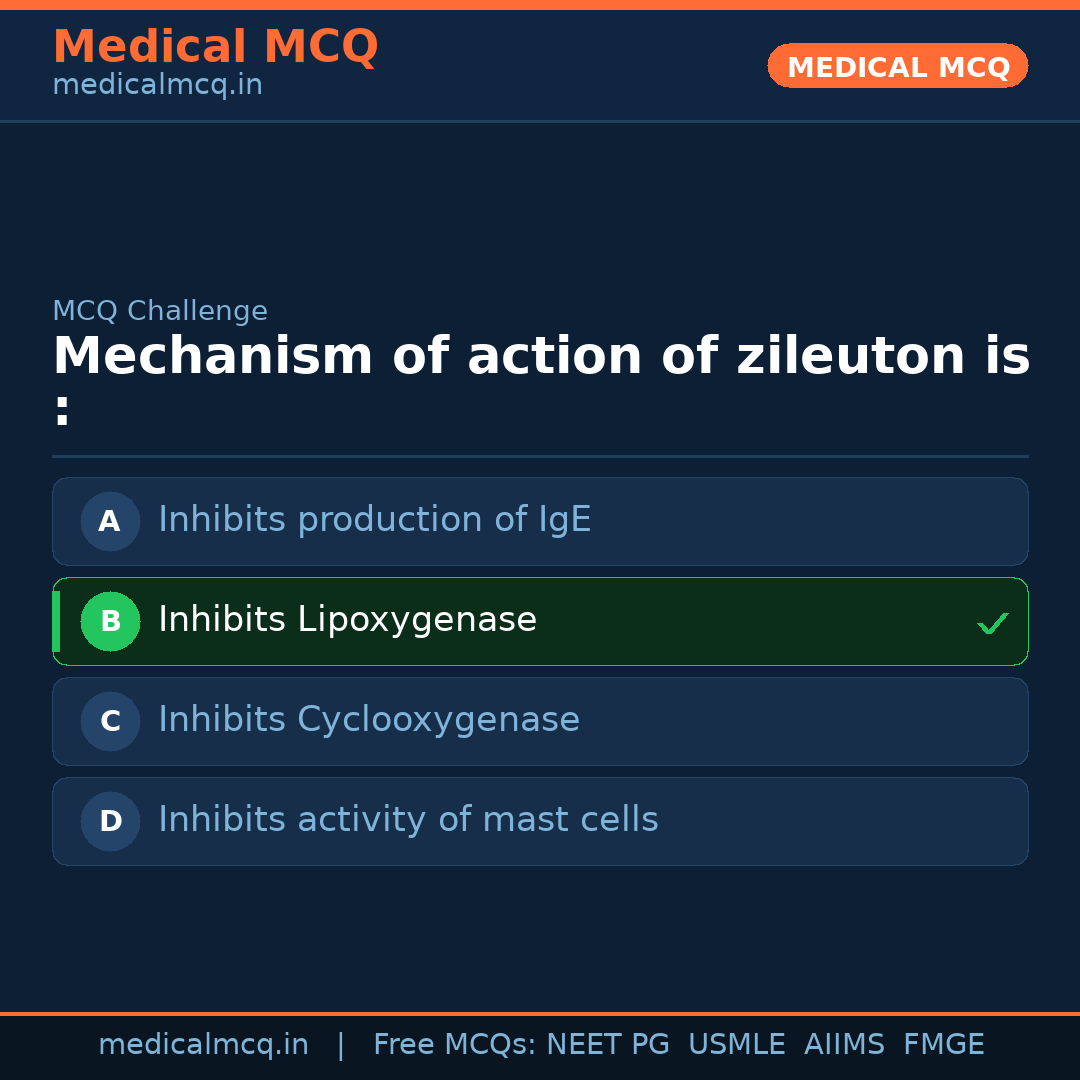Select the green B option circle

[x=110, y=621]
